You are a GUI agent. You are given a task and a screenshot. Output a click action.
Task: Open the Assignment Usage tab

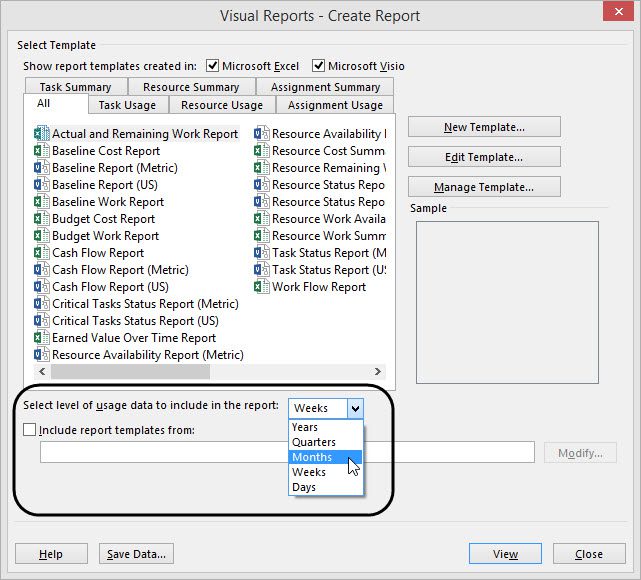(335, 105)
